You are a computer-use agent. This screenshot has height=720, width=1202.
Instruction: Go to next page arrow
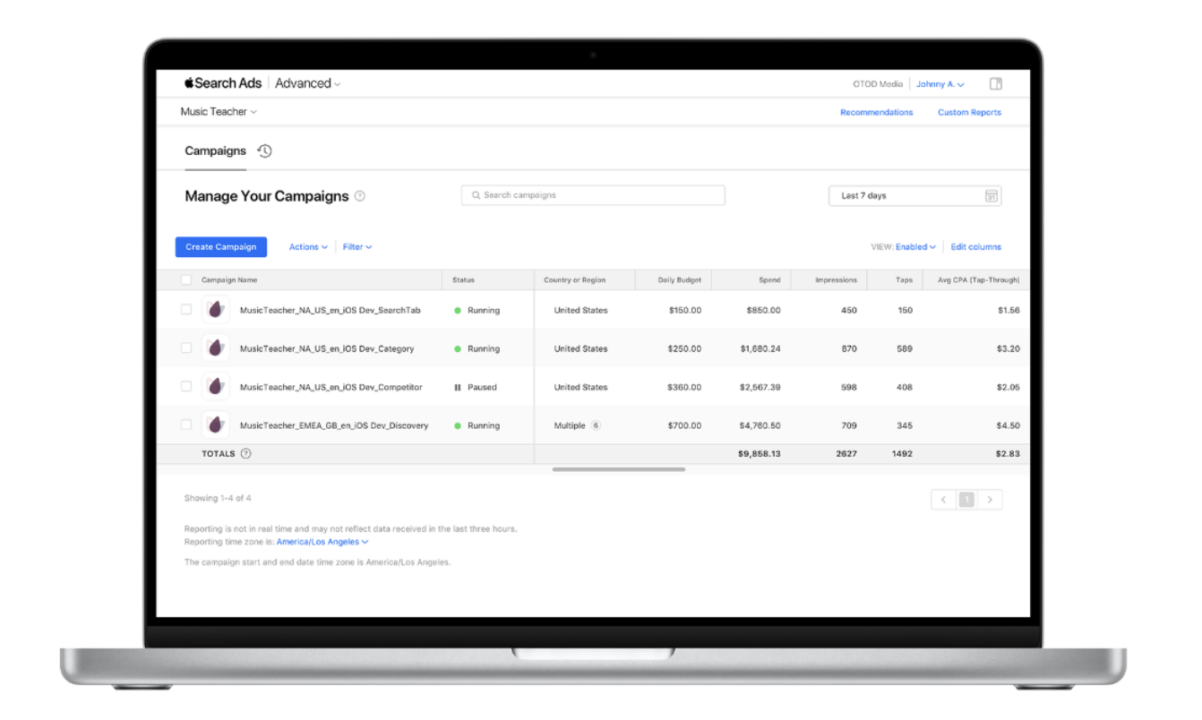pyautogui.click(x=990, y=500)
